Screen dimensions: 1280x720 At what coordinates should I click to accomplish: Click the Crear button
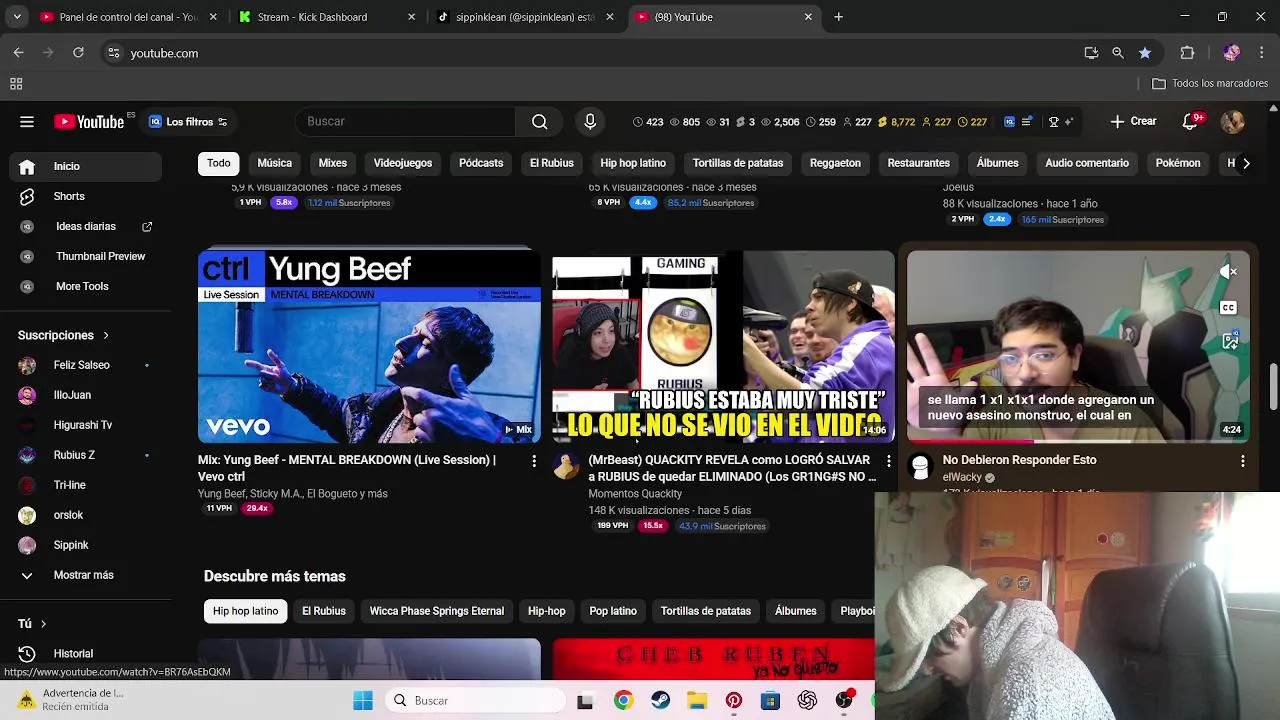click(1134, 122)
